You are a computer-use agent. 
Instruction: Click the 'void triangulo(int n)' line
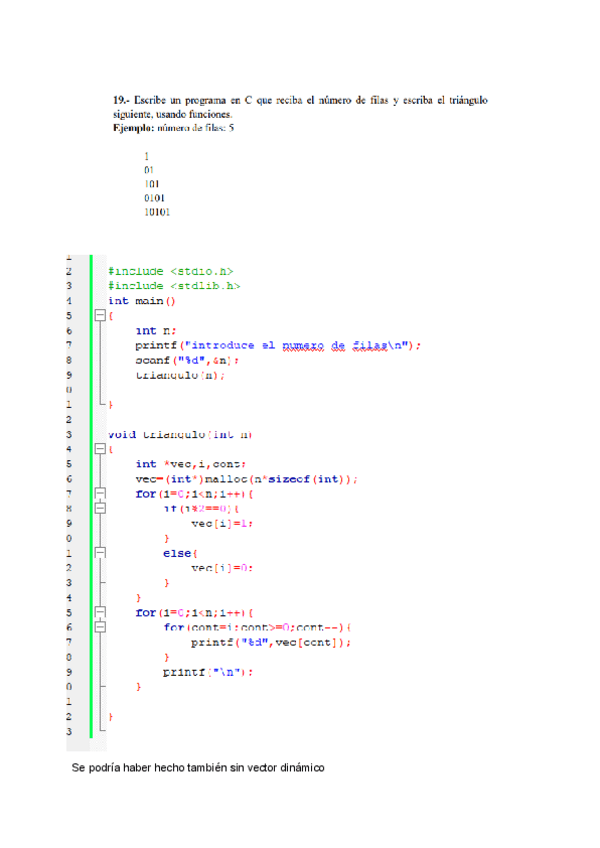click(180, 435)
